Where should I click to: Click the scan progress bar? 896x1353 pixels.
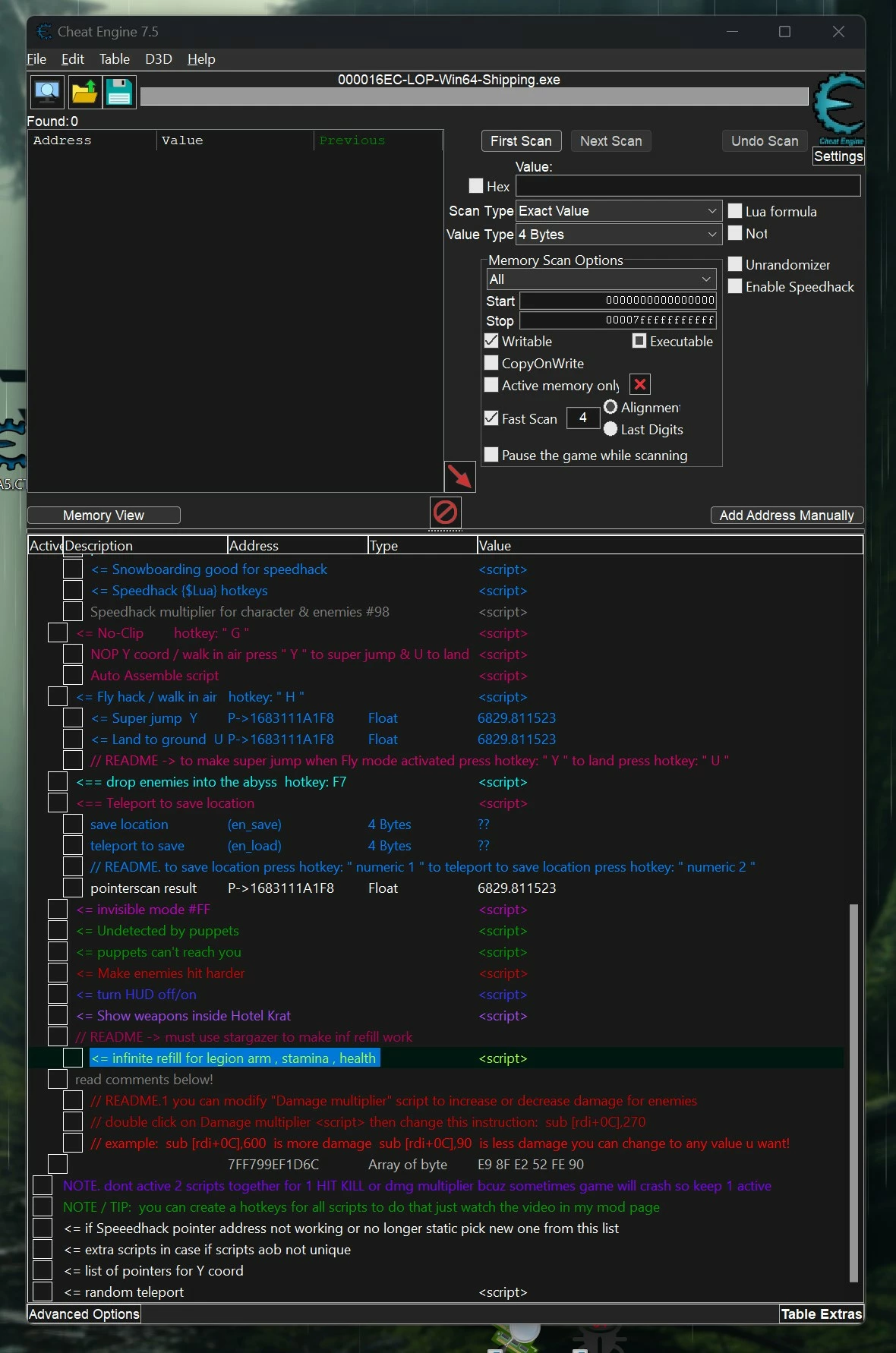[x=475, y=96]
